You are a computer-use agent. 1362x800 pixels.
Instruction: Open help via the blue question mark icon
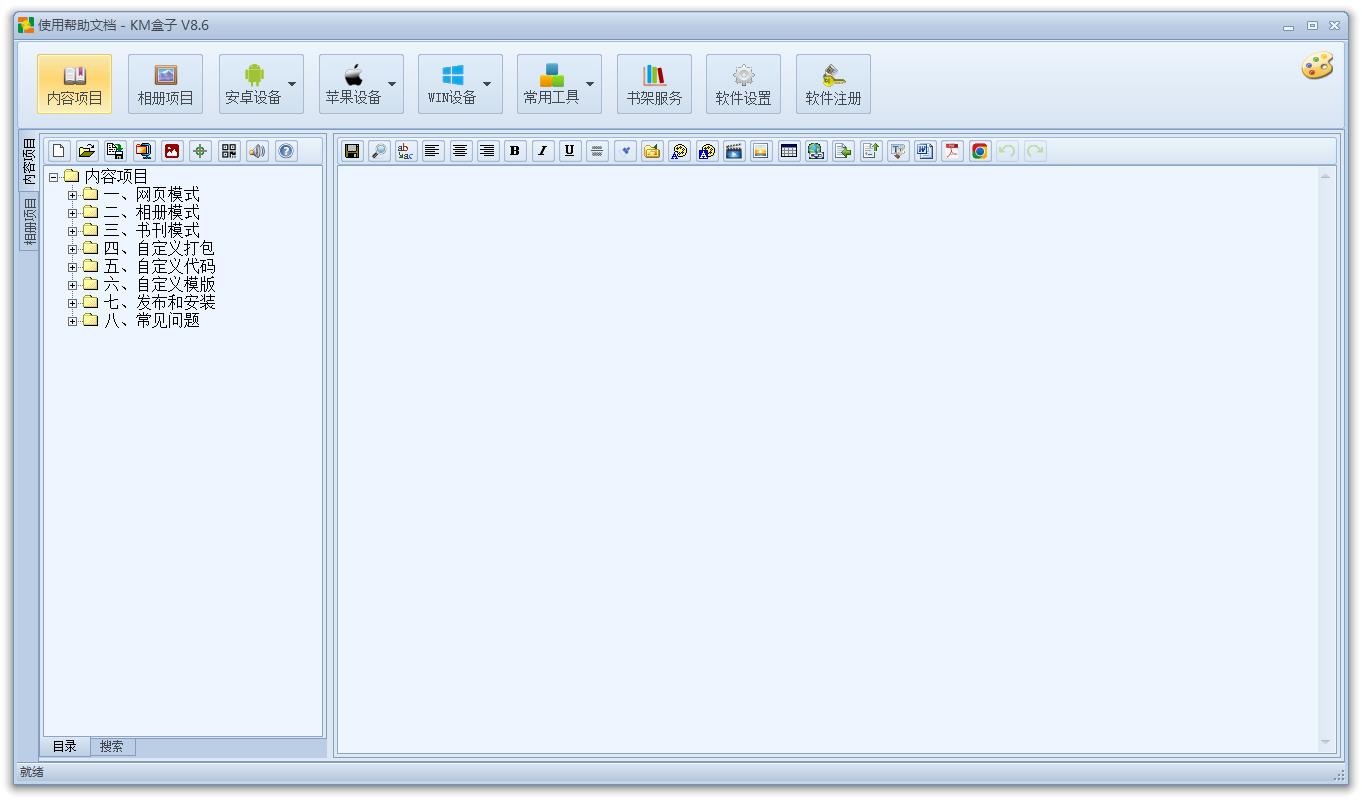click(286, 151)
